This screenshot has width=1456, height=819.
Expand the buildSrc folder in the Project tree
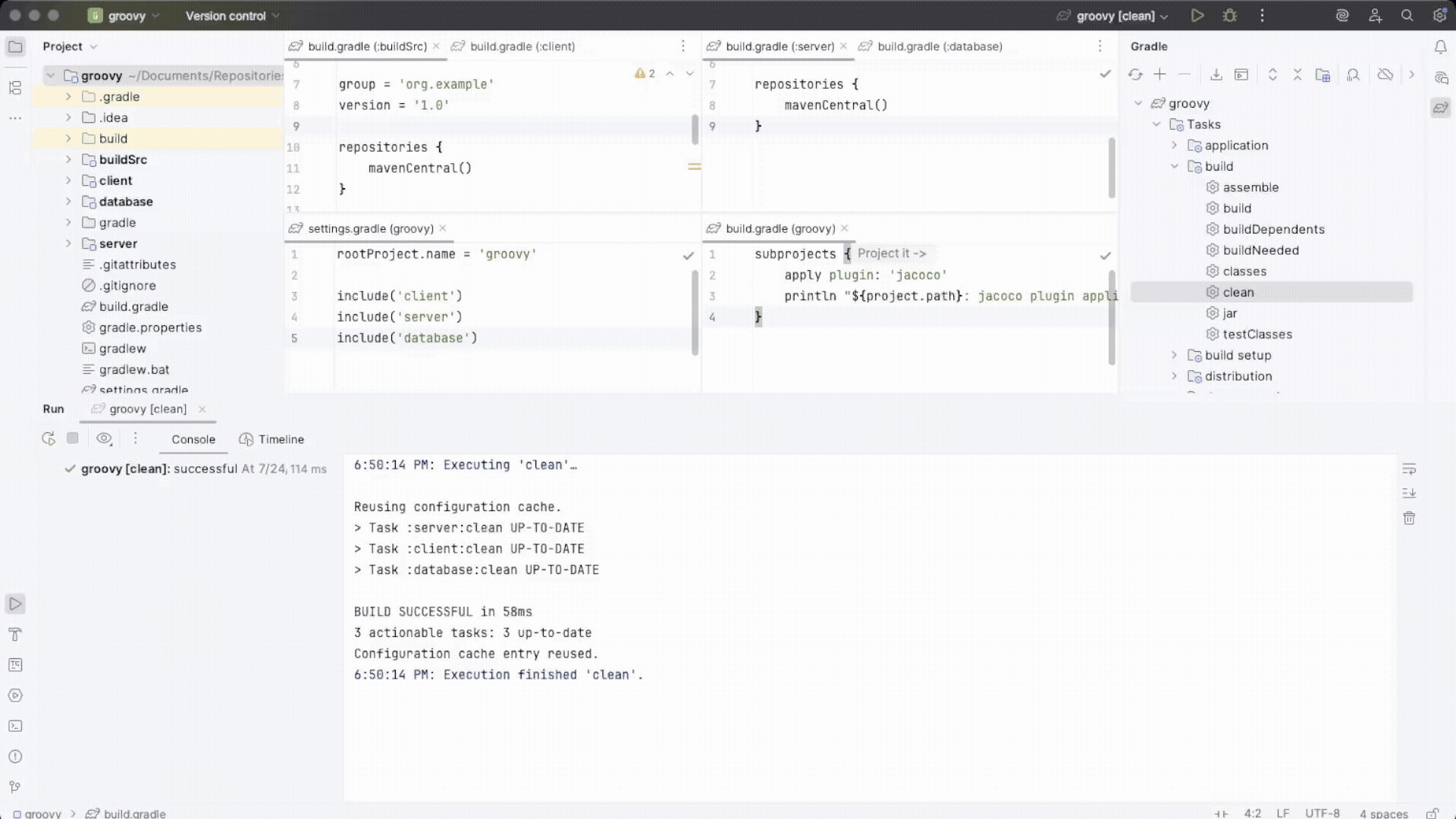(68, 159)
